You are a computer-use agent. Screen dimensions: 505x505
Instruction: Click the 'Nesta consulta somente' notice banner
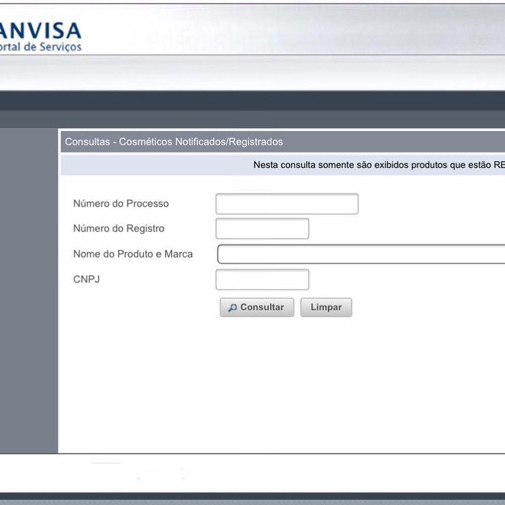[x=283, y=165]
